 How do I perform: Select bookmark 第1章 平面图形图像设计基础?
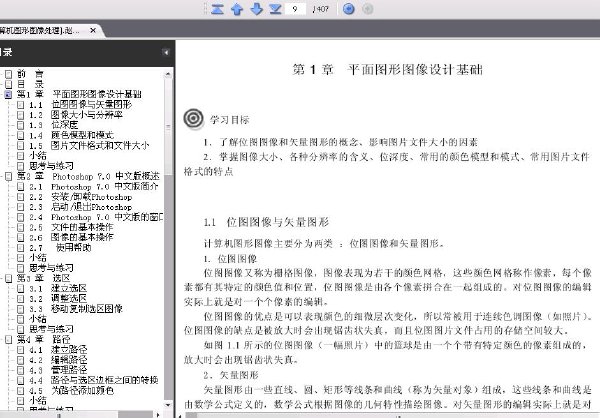[79, 94]
